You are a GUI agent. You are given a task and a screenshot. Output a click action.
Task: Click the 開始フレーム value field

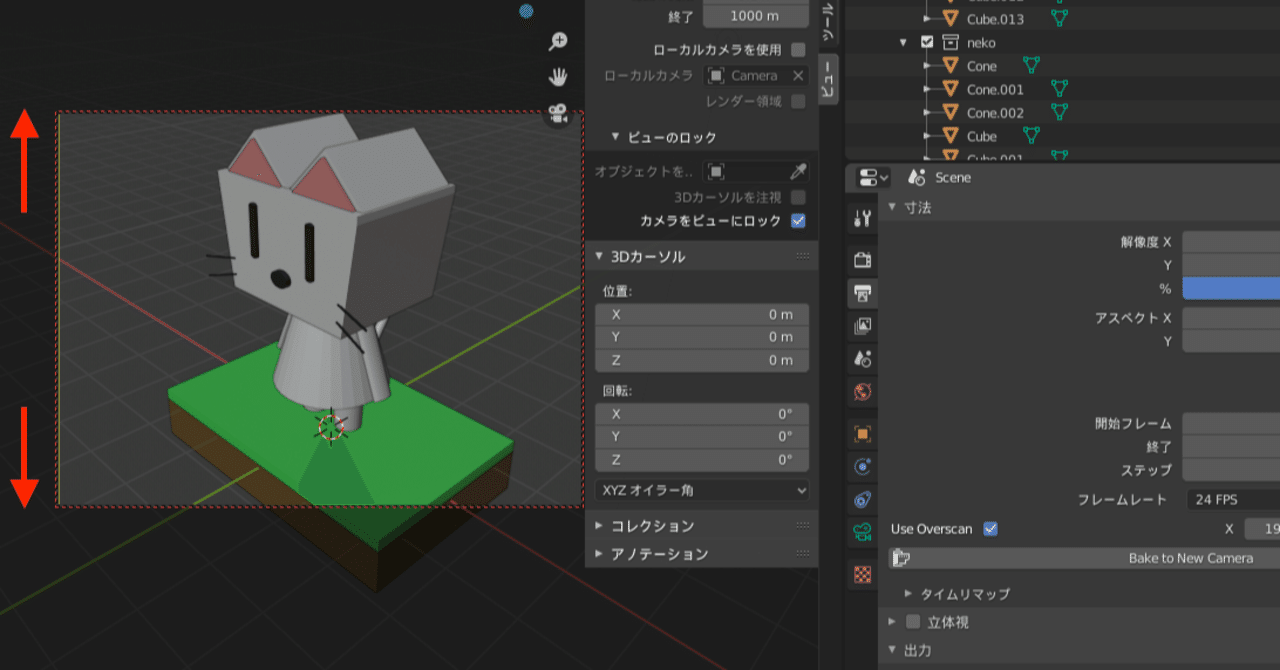coord(1231,424)
